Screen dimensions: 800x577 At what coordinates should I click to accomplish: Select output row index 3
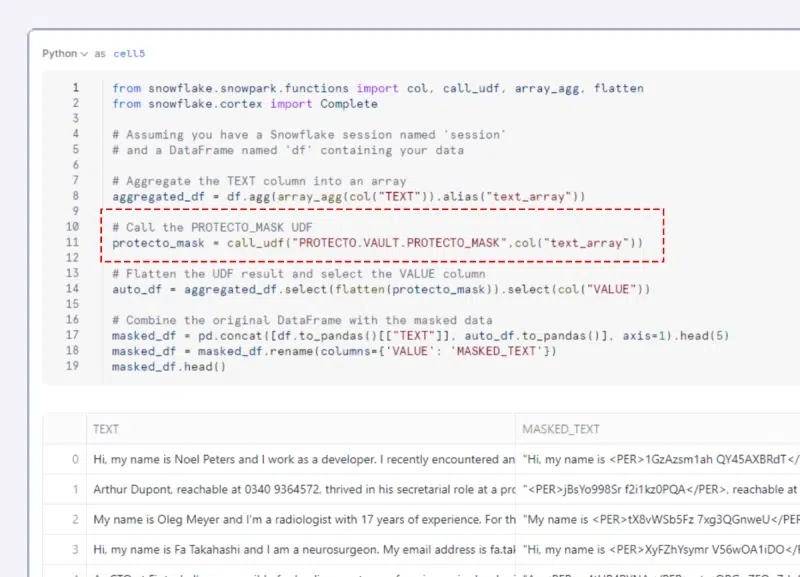75,550
